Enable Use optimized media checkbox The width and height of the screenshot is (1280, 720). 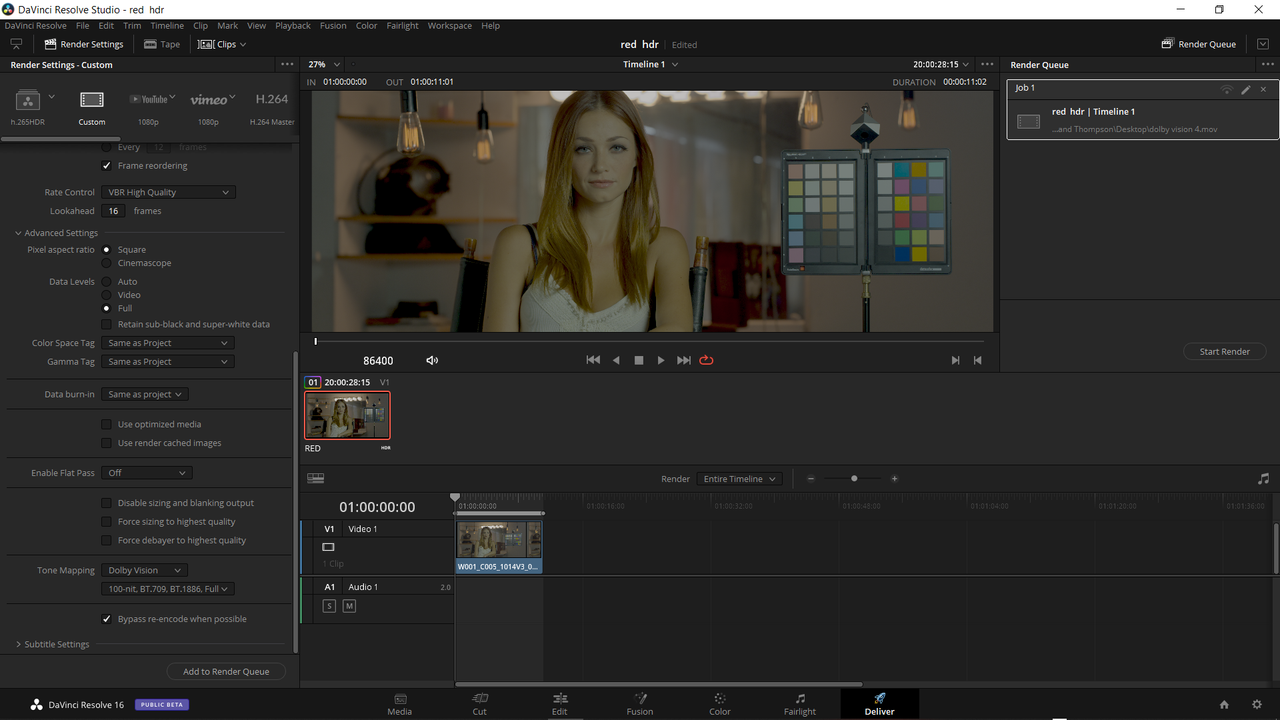tap(107, 424)
